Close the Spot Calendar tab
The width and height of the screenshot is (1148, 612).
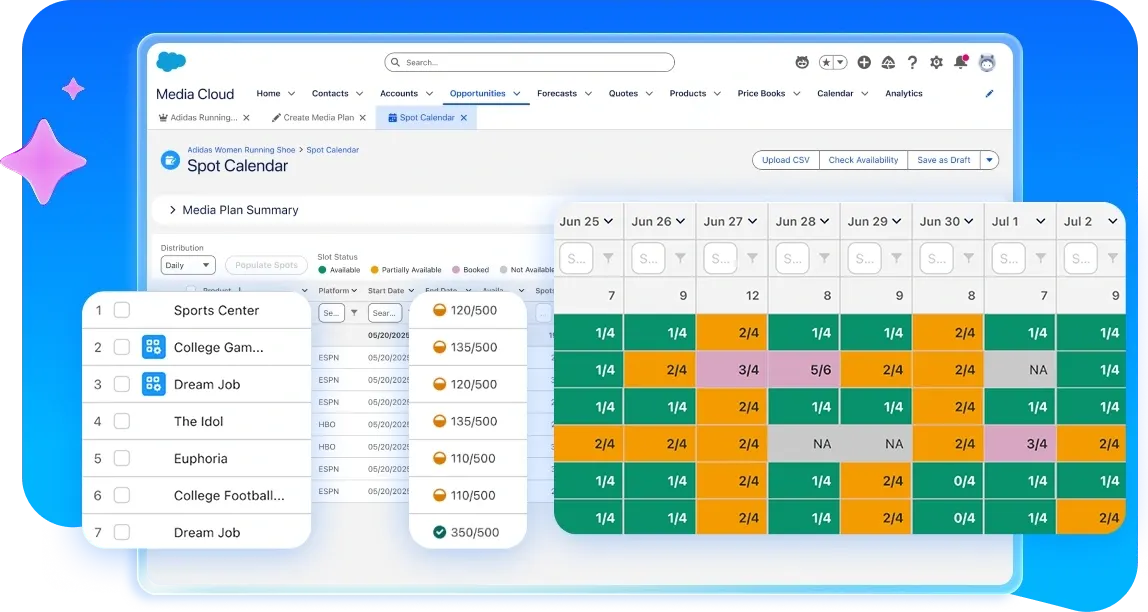463,118
